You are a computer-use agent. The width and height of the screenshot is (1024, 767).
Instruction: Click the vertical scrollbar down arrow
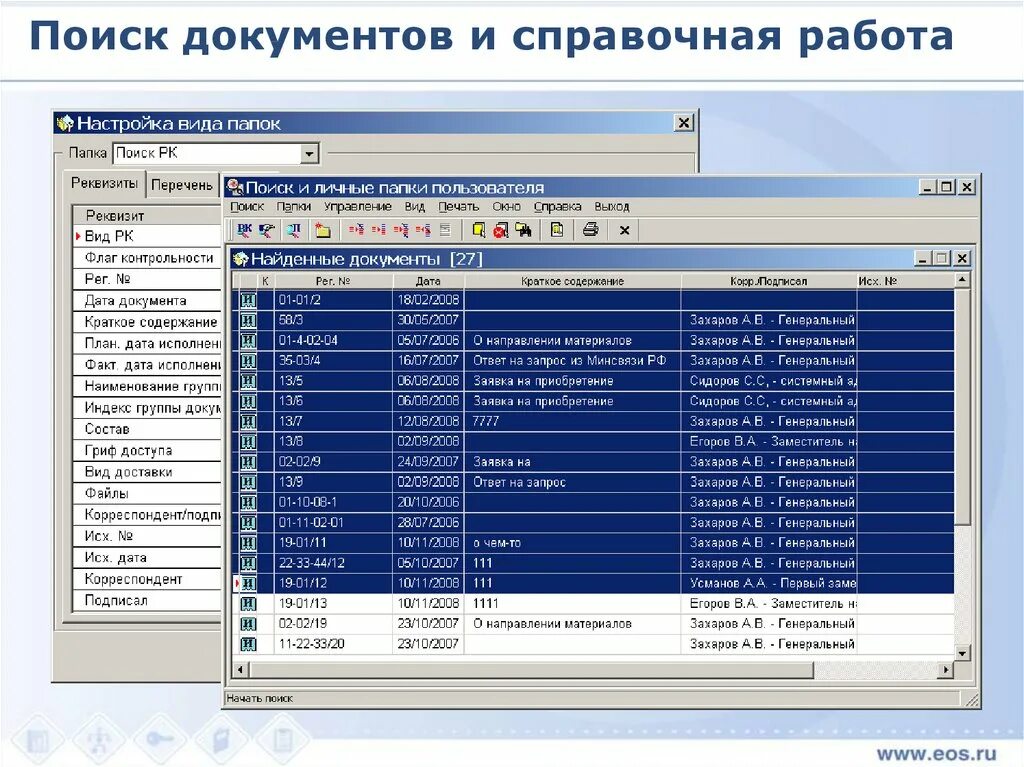962,653
